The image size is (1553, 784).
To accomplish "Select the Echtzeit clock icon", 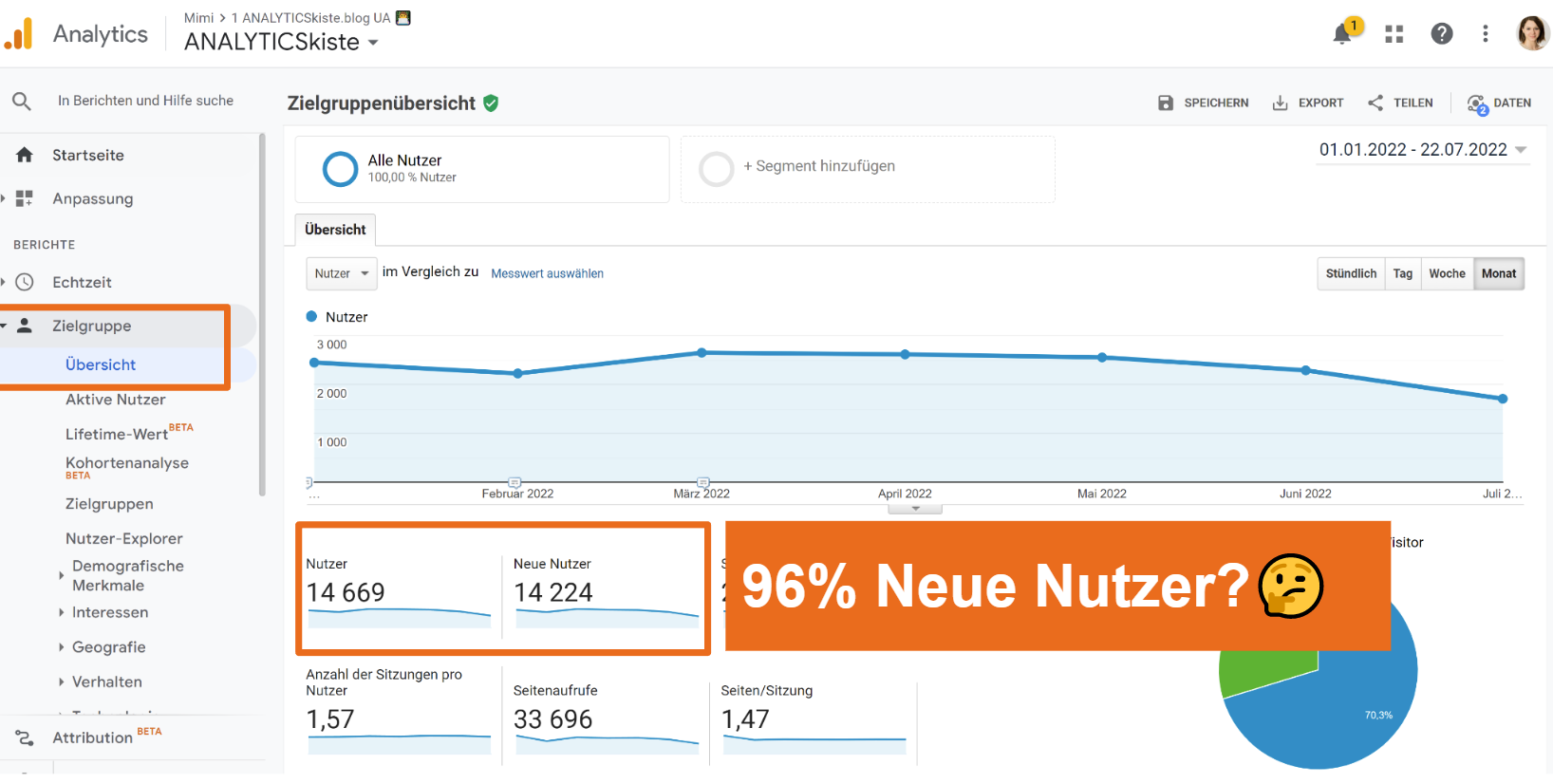I will tap(24, 282).
